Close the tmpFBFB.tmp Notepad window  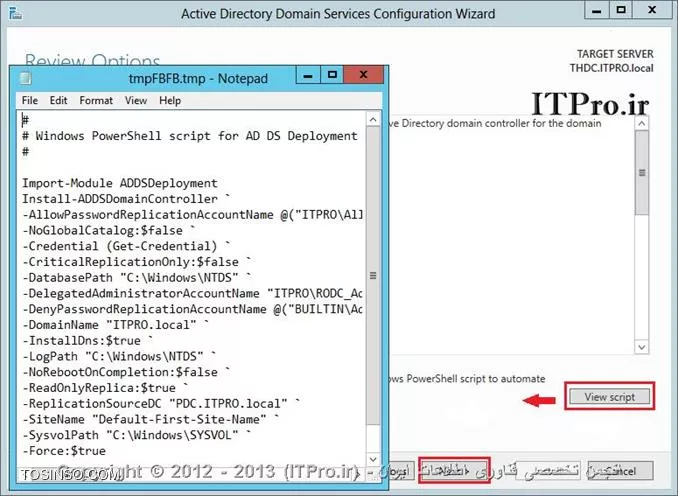[x=363, y=75]
